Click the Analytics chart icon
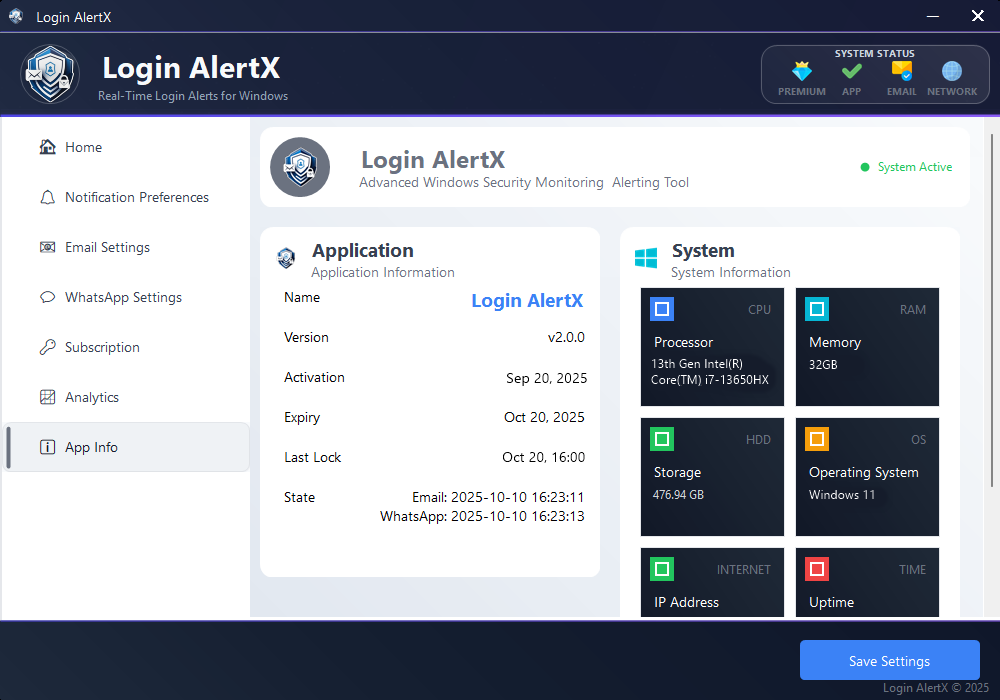 pyautogui.click(x=47, y=397)
